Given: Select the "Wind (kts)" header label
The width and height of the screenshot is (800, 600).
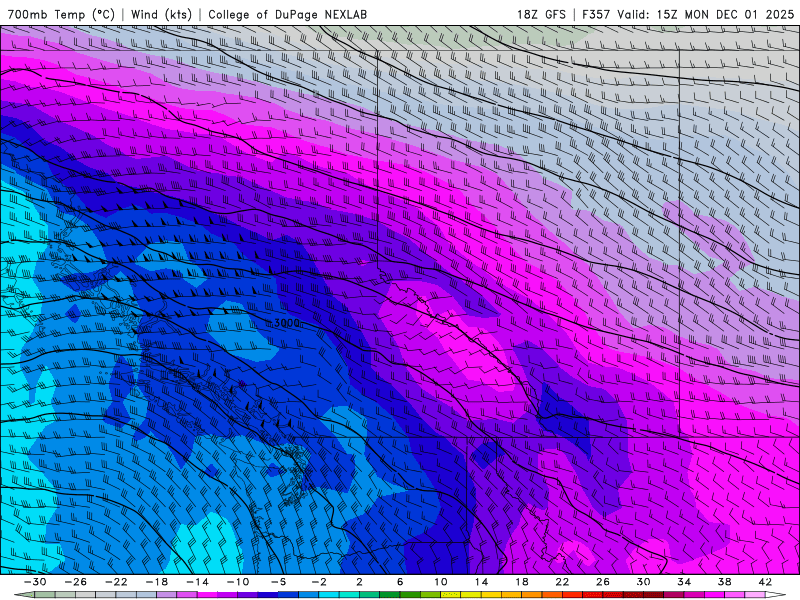Looking at the screenshot, I should pyautogui.click(x=161, y=14).
